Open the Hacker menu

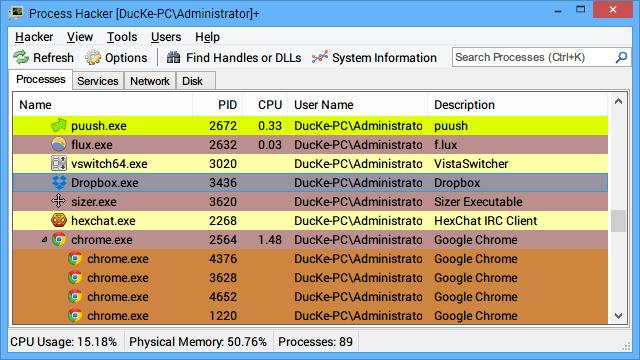pyautogui.click(x=34, y=37)
